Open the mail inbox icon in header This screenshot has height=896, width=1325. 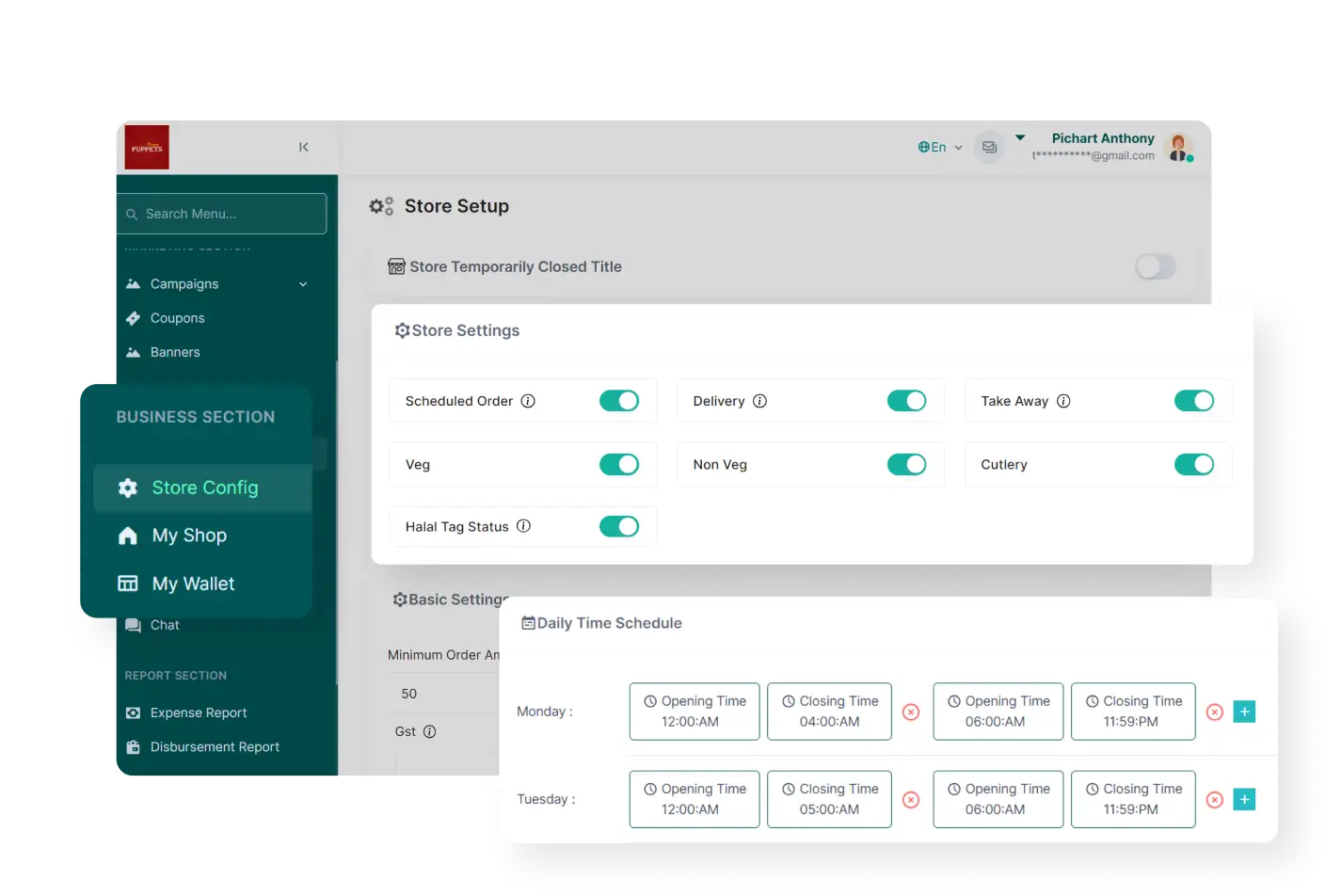989,147
